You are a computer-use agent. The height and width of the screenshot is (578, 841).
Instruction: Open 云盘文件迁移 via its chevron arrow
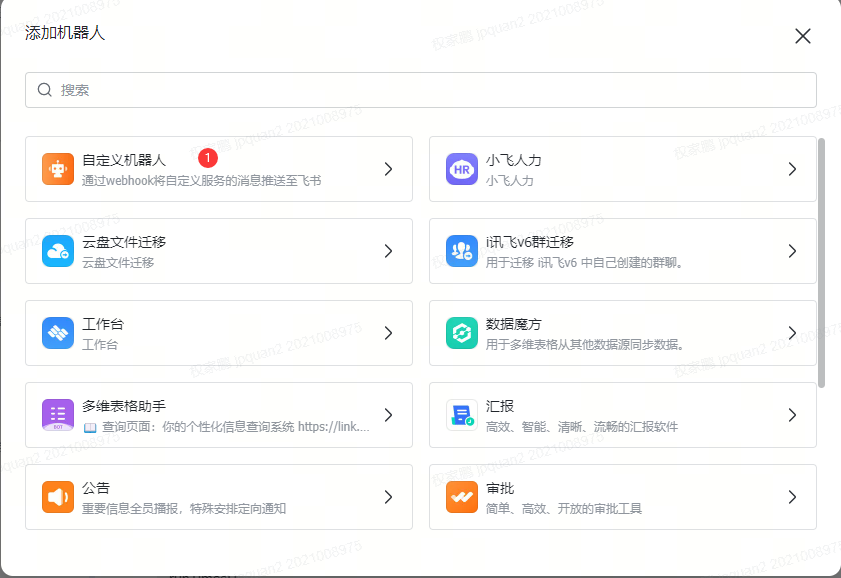click(x=388, y=251)
